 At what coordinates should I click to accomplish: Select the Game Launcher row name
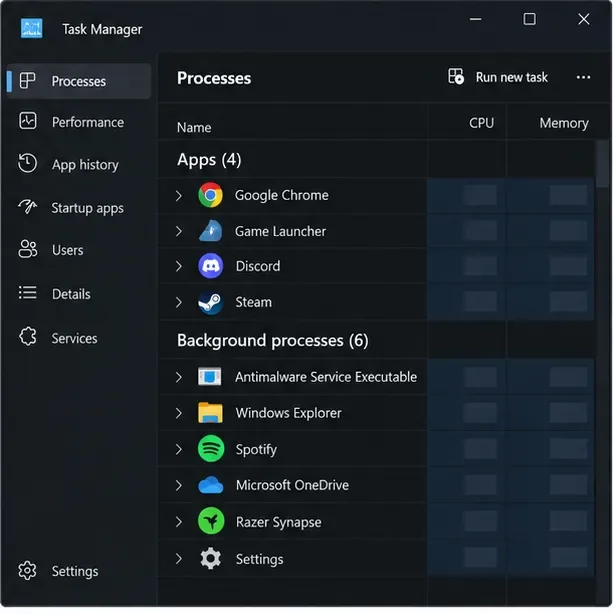(x=280, y=231)
